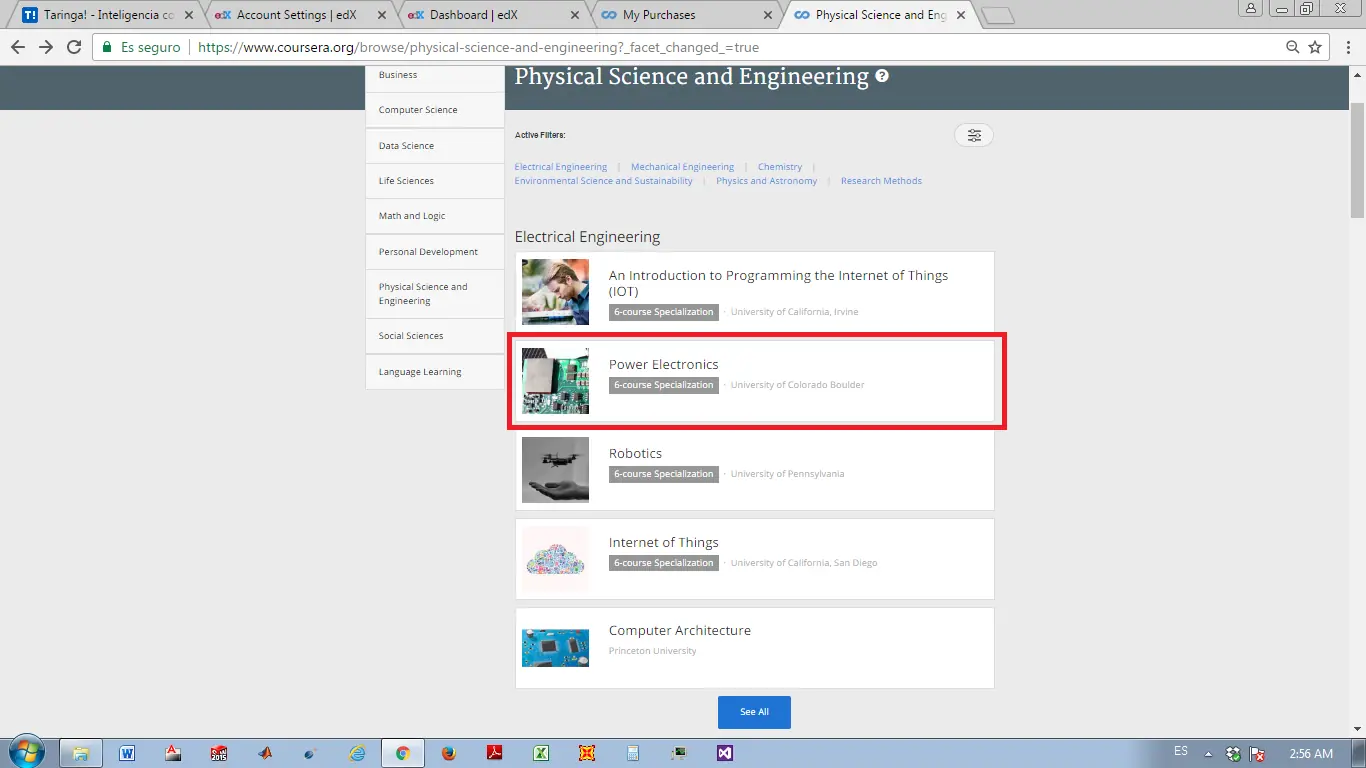Open the Chrome menu (three dots)
Viewport: 1366px width, 768px height.
1346,47
